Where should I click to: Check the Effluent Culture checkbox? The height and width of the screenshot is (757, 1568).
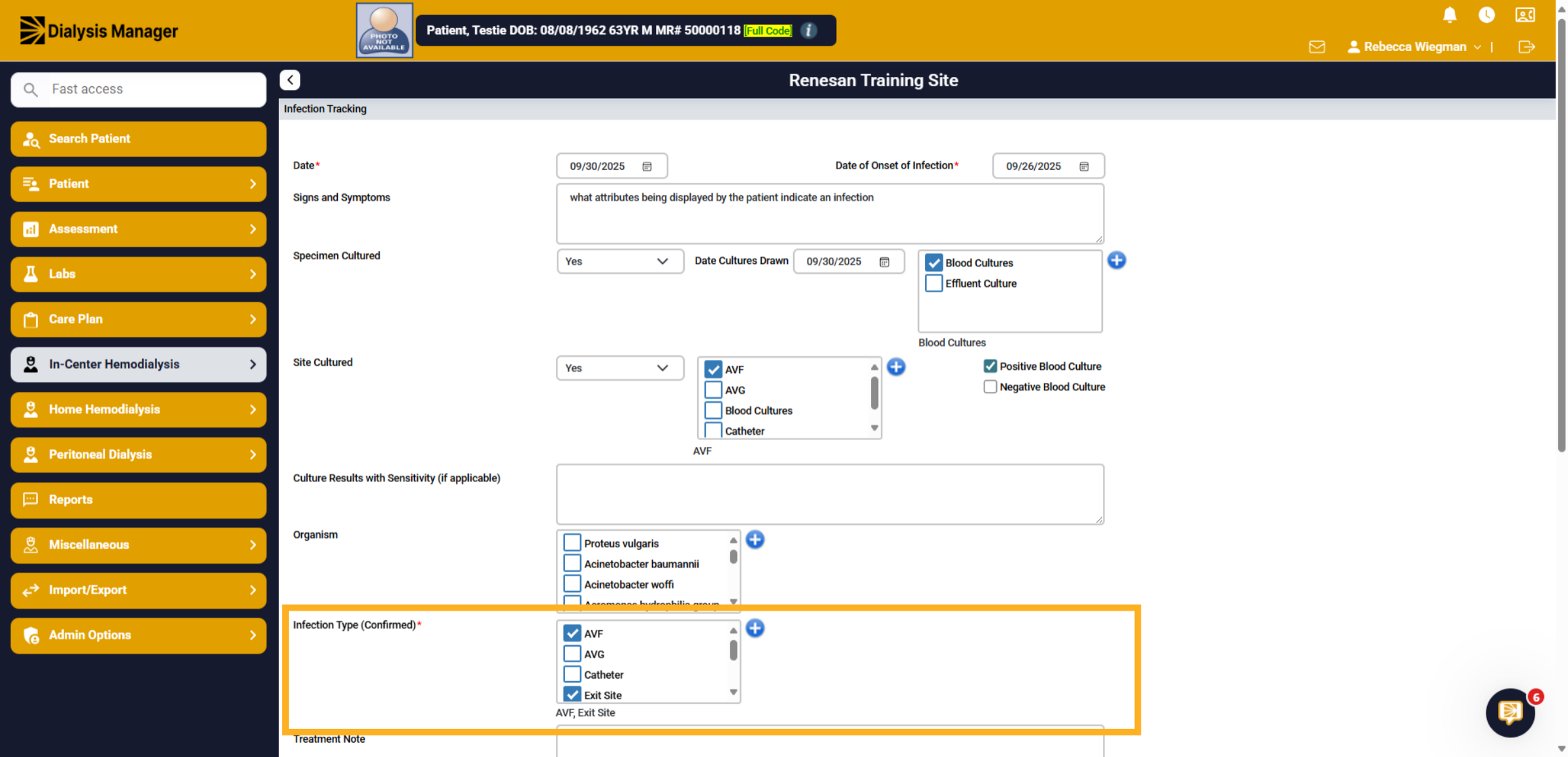tap(934, 283)
